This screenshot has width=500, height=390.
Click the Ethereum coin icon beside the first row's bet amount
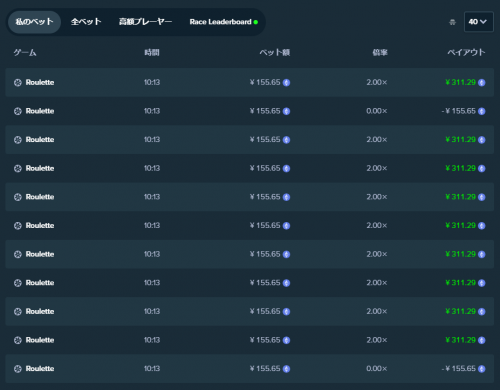(x=286, y=83)
